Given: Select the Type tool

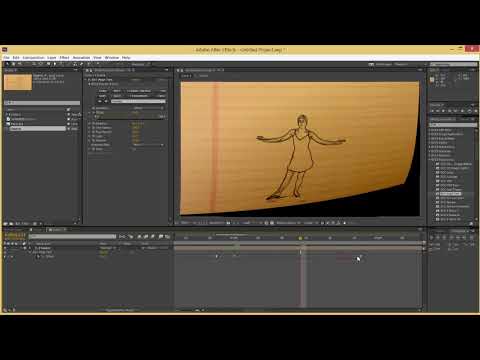Looking at the screenshot, I should pos(62,64).
